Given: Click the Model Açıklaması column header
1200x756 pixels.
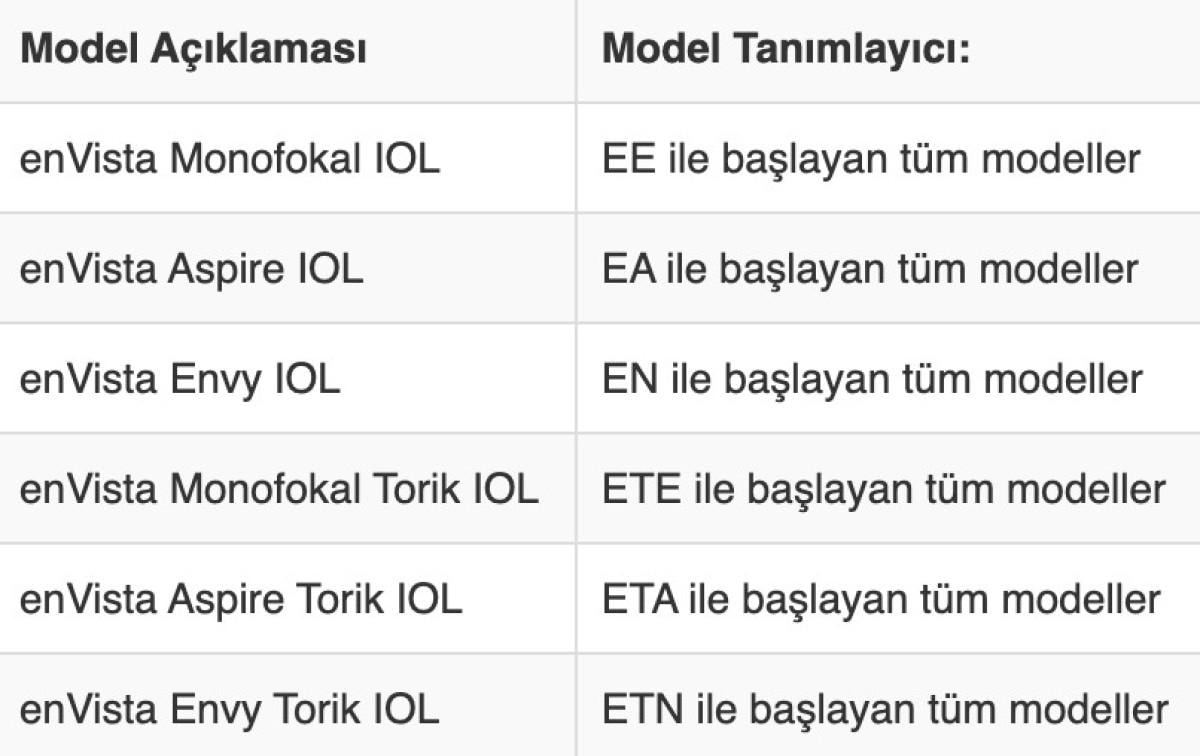Looking at the screenshot, I should tap(193, 49).
